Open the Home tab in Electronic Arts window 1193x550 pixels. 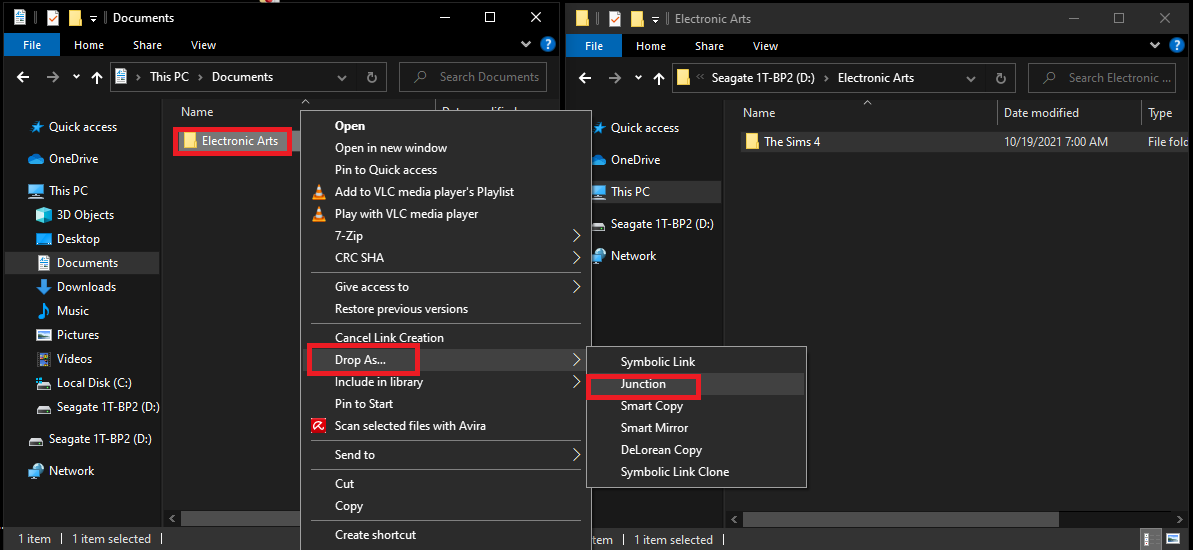pyautogui.click(x=651, y=46)
